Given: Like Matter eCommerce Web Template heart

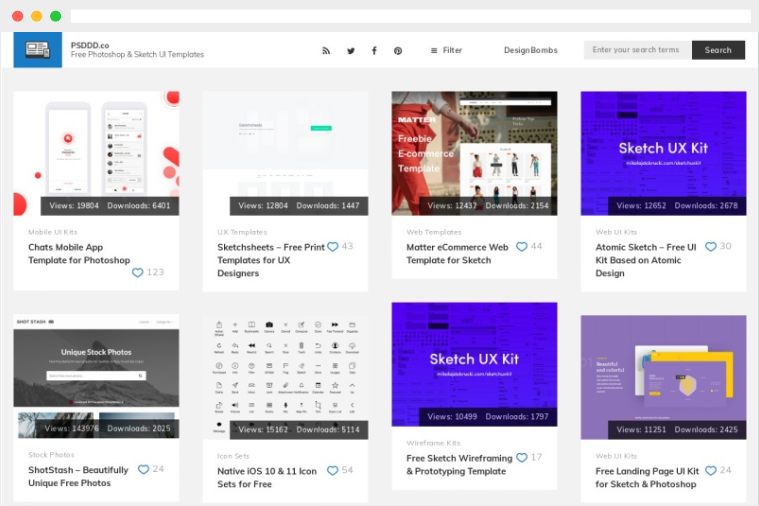Looking at the screenshot, I should [x=521, y=246].
